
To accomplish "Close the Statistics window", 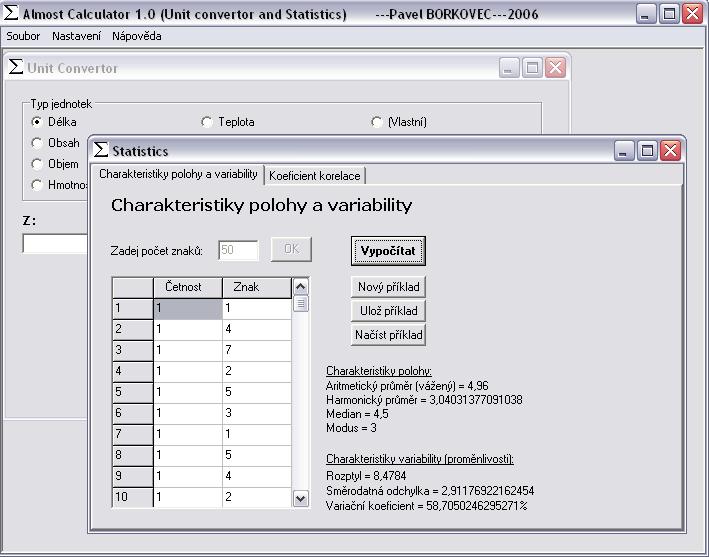I will click(x=670, y=151).
